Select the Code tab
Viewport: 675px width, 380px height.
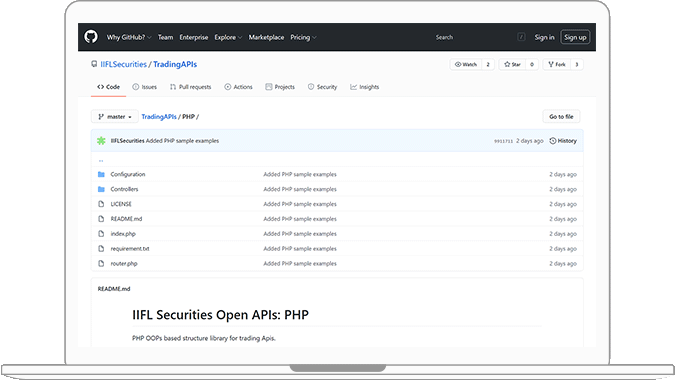pos(108,87)
